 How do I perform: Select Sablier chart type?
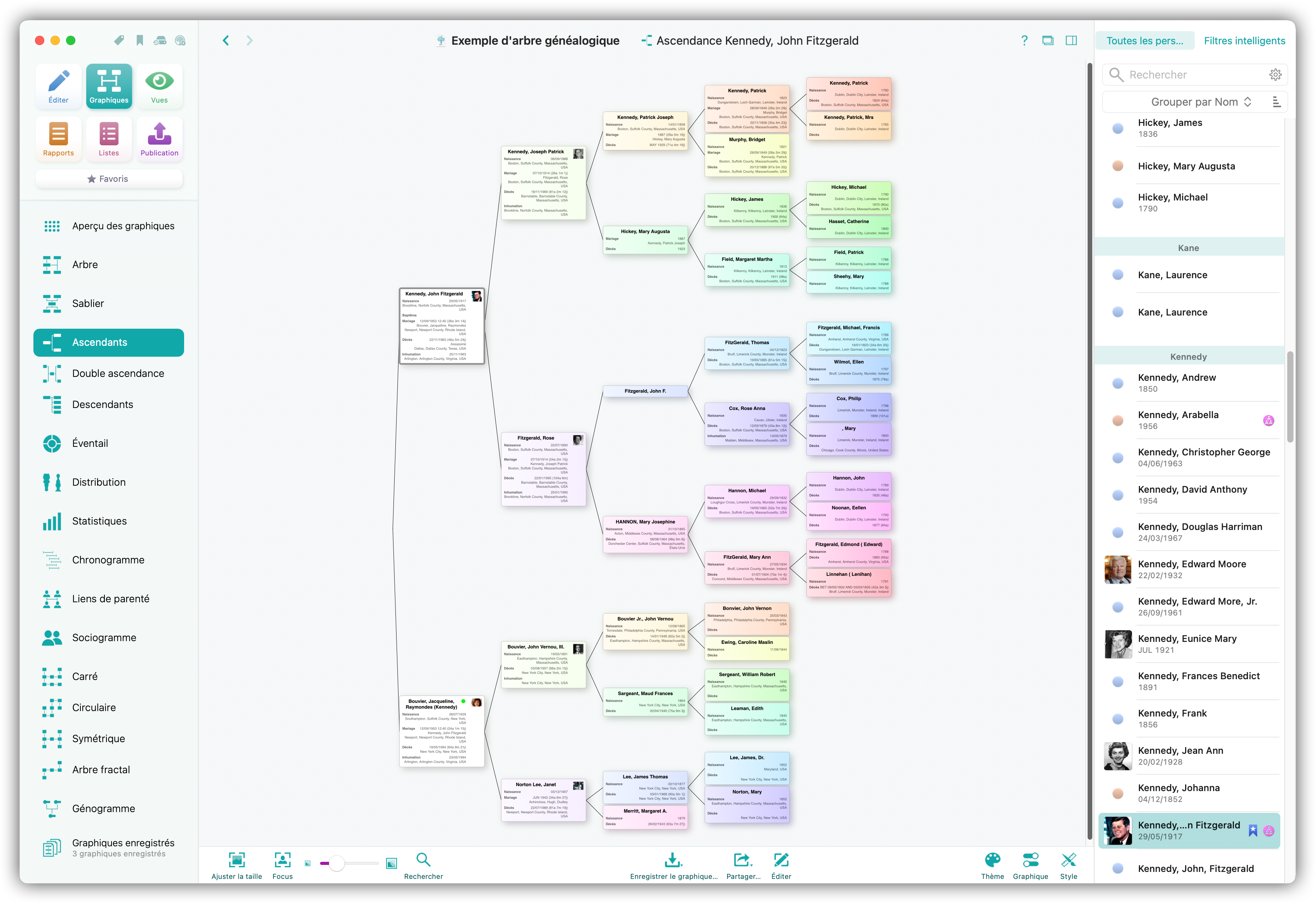pyautogui.click(x=109, y=303)
